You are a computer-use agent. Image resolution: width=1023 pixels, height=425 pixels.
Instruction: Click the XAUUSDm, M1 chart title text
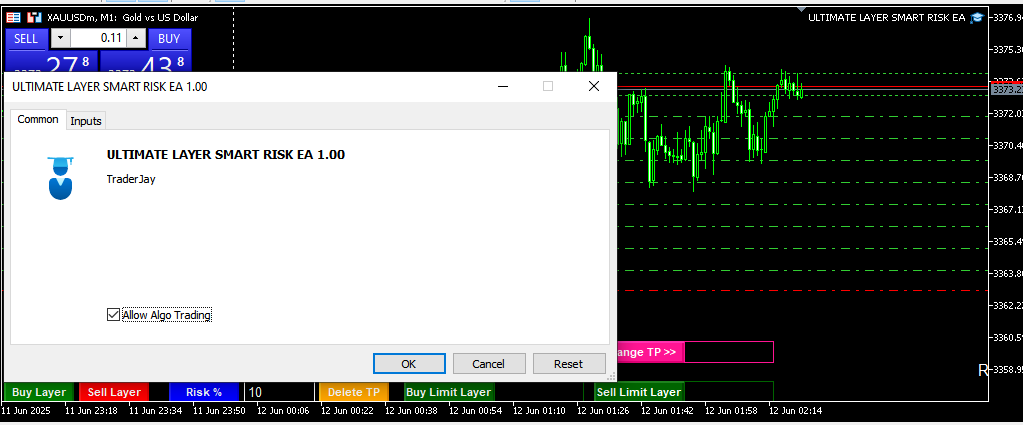123,18
